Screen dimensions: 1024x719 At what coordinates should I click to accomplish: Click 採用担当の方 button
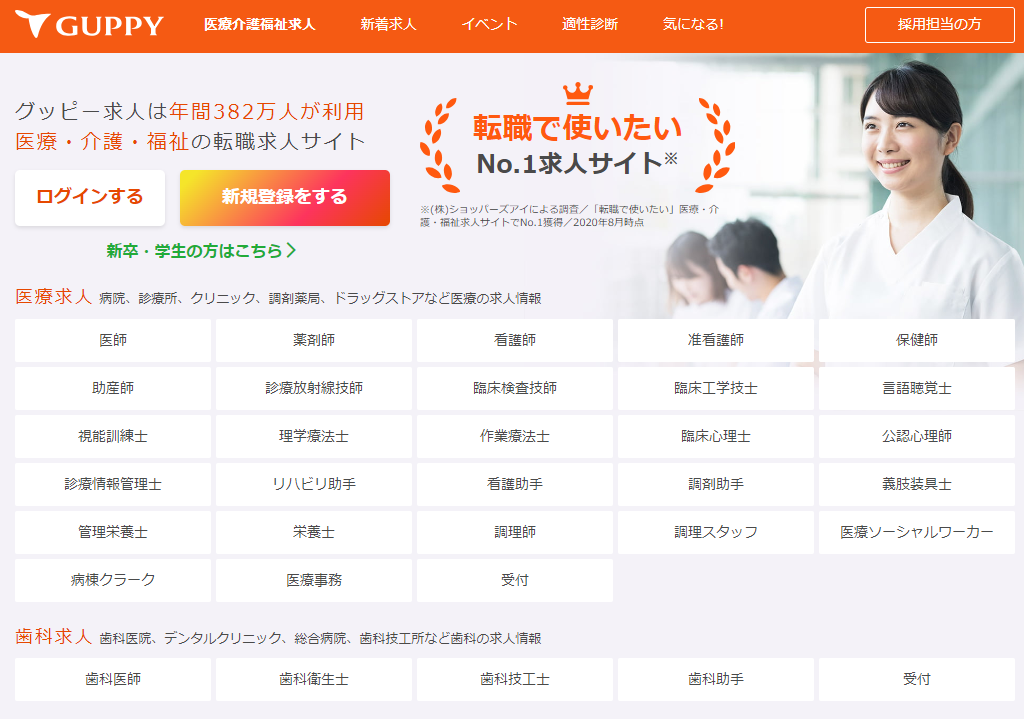pos(939,25)
